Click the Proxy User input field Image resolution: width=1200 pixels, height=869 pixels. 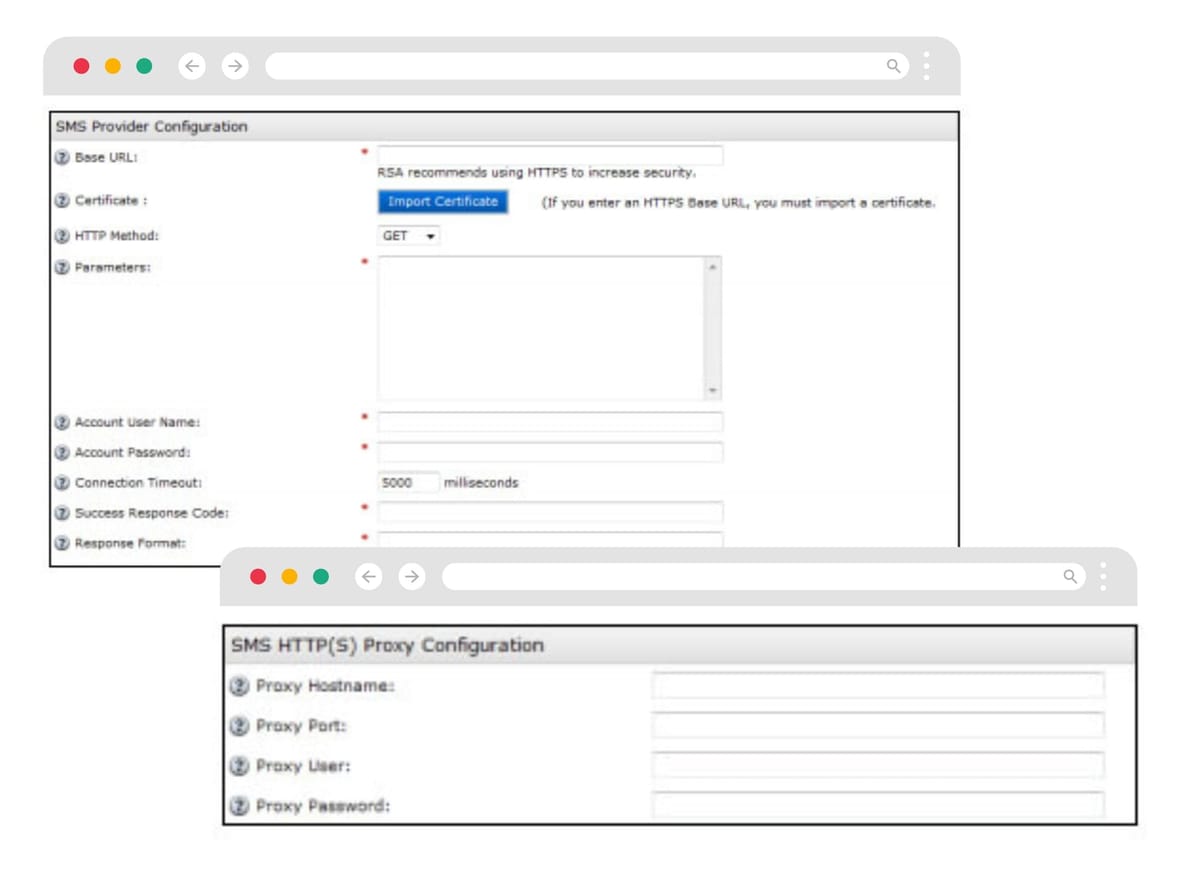[877, 766]
